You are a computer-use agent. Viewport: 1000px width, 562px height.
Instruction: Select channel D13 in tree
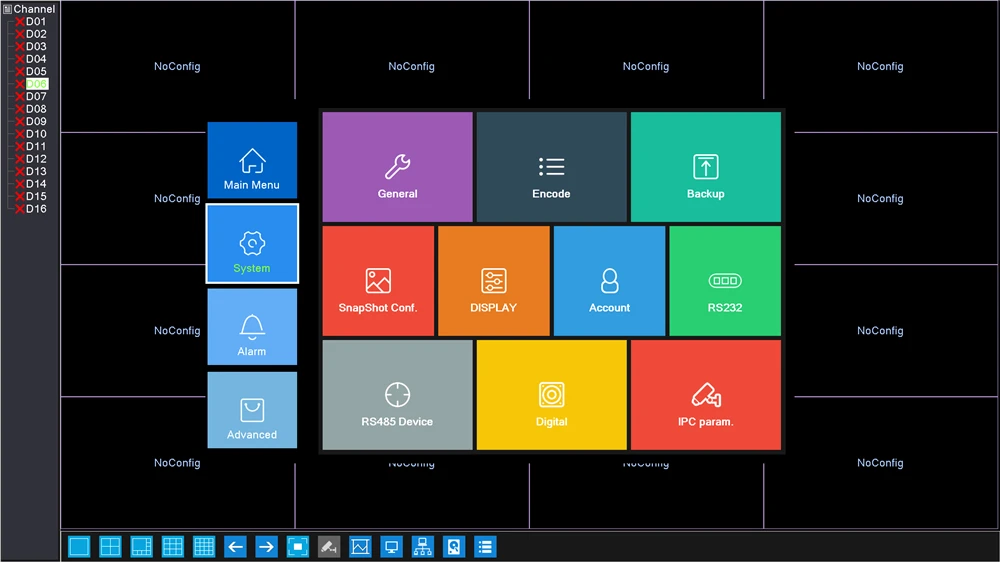click(36, 171)
